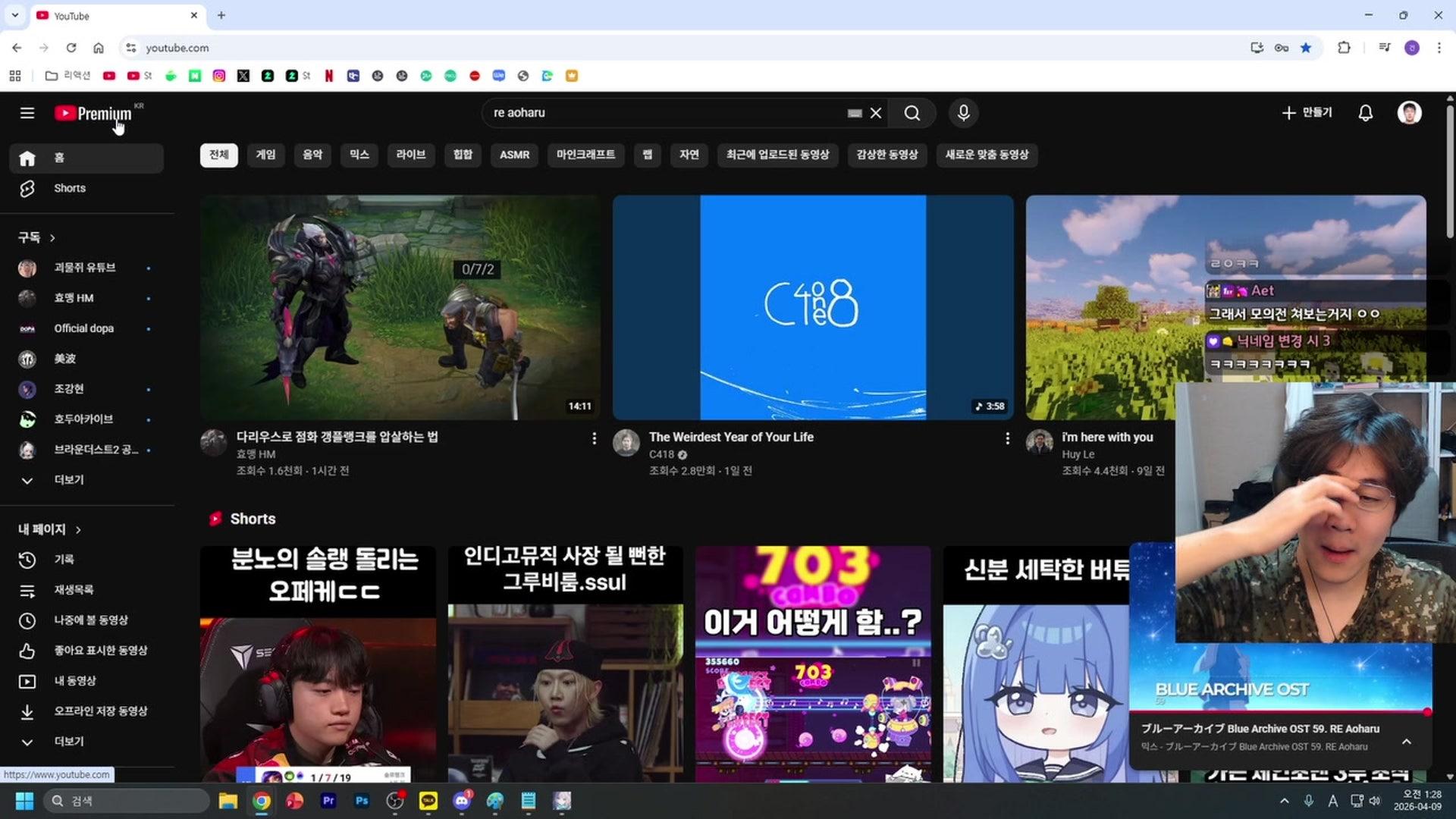Expand the 구독 subscriptions section
Screen dimensions: 1456x819
click(36, 237)
